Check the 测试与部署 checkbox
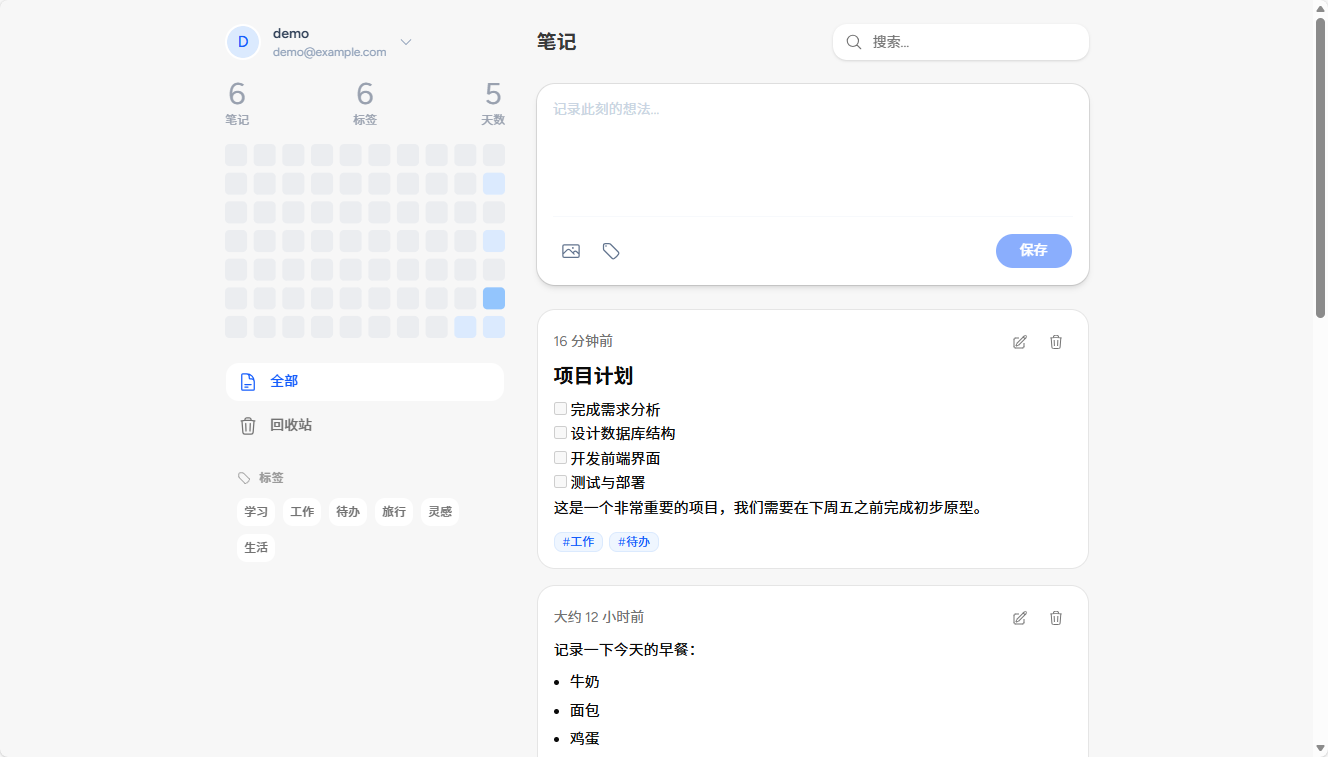Screen dimensions: 1328x757 pyautogui.click(x=560, y=480)
